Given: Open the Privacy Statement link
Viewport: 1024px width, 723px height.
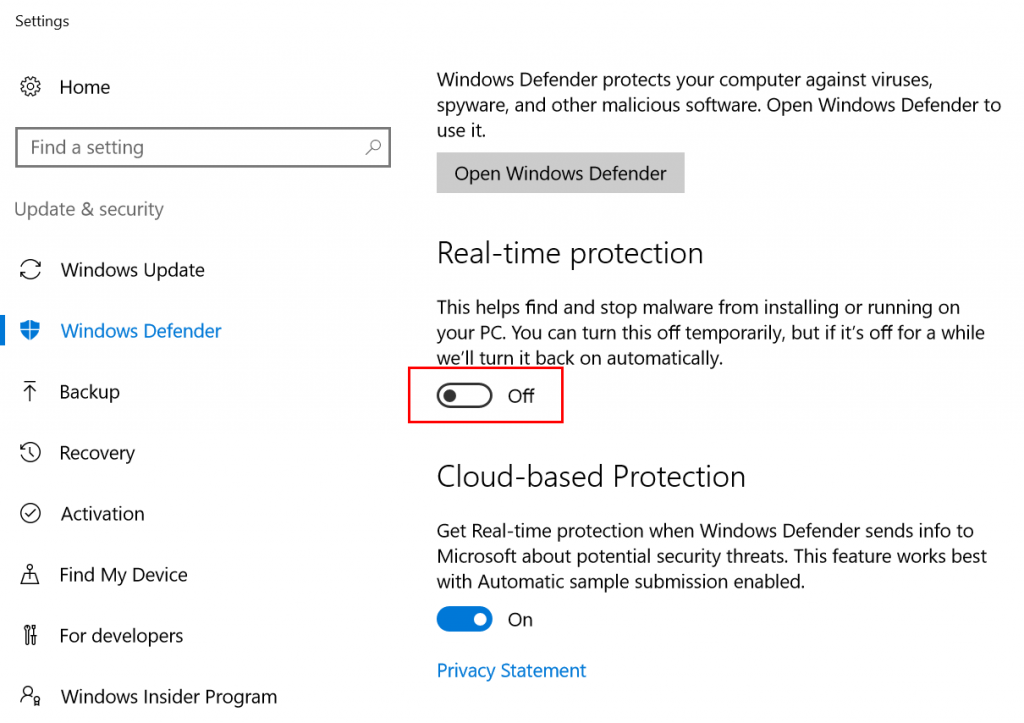Looking at the screenshot, I should 511,670.
